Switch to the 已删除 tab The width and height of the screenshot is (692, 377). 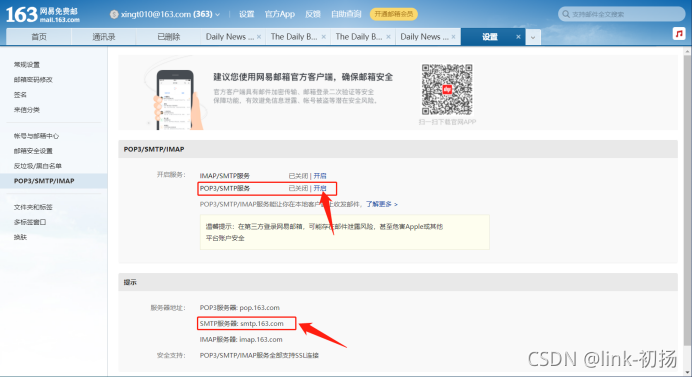click(169, 37)
